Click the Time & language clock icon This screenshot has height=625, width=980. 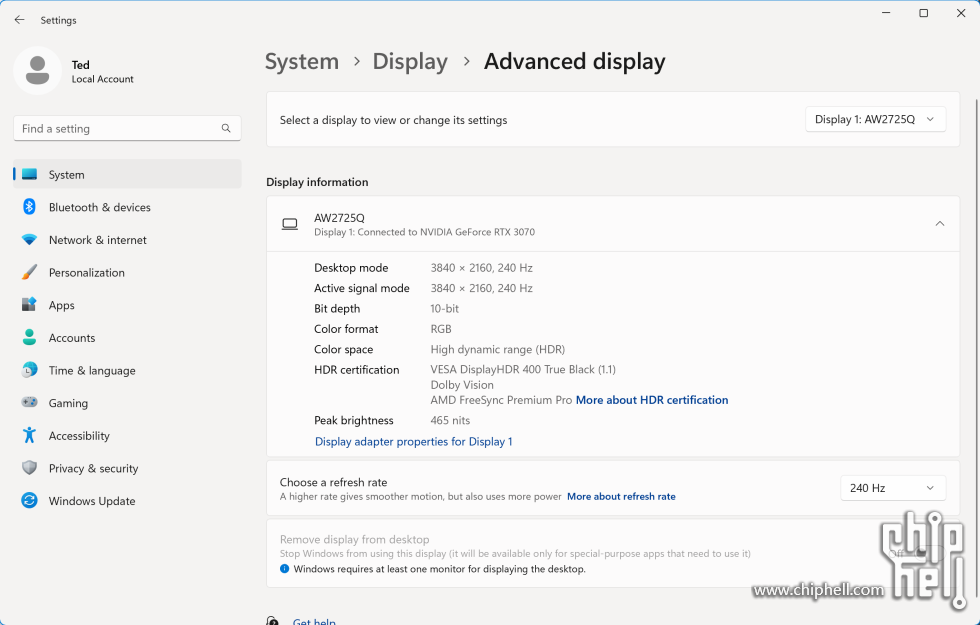[29, 370]
